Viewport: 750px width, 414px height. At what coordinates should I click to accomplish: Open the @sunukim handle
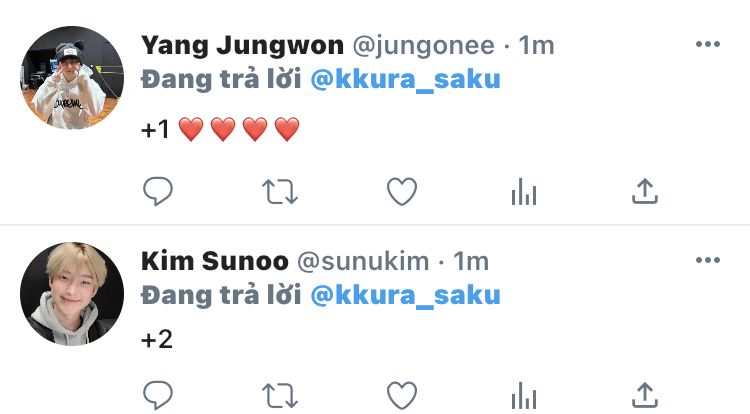click(363, 261)
